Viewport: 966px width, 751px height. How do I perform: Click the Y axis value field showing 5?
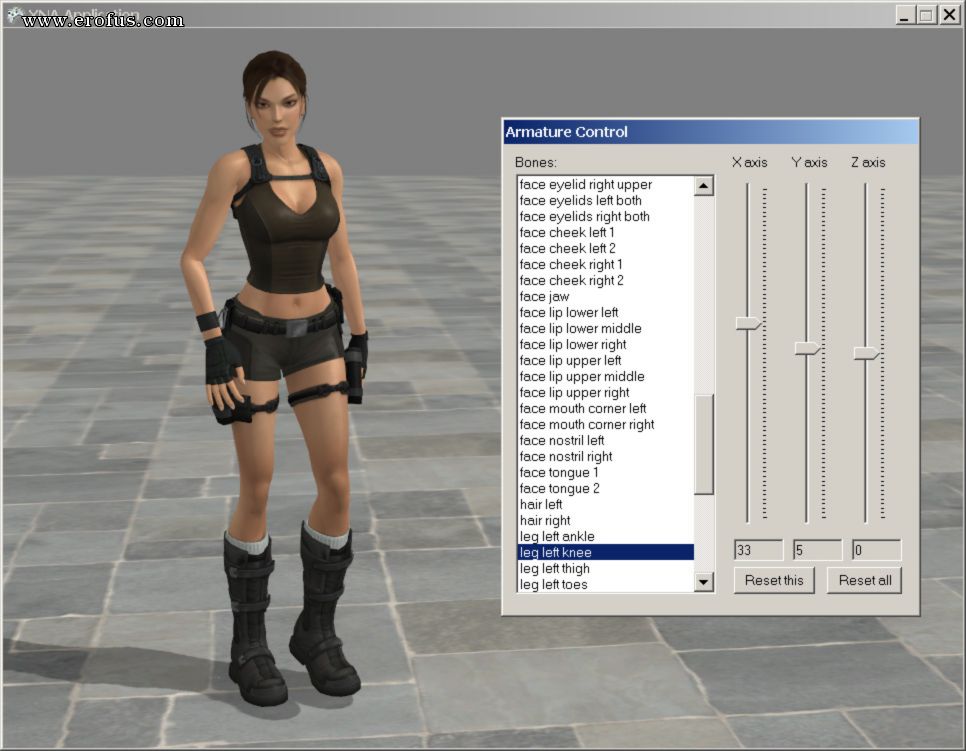(x=817, y=550)
